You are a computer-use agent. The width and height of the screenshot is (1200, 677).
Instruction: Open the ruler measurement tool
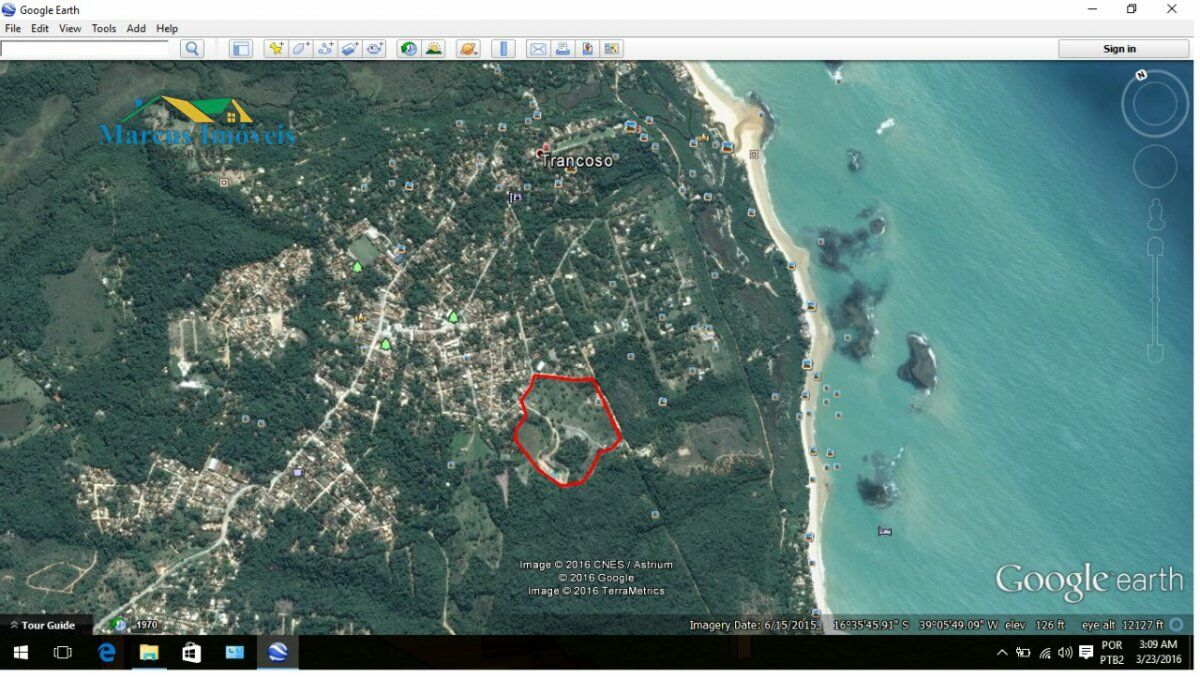pos(503,49)
